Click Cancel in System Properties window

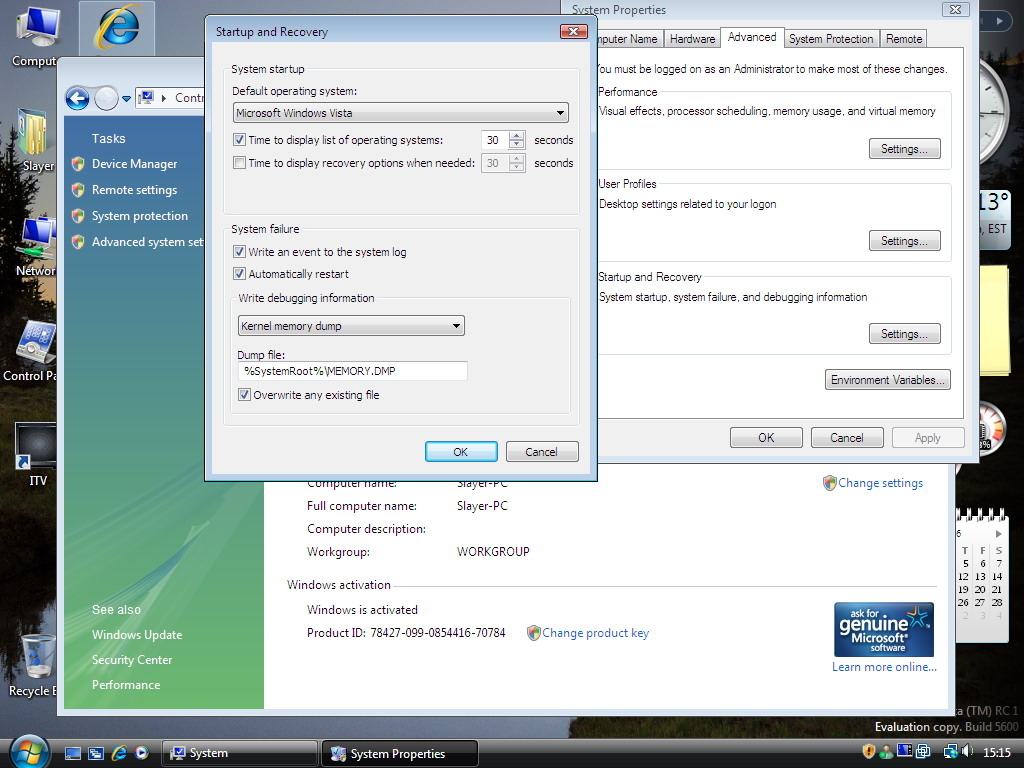(847, 438)
